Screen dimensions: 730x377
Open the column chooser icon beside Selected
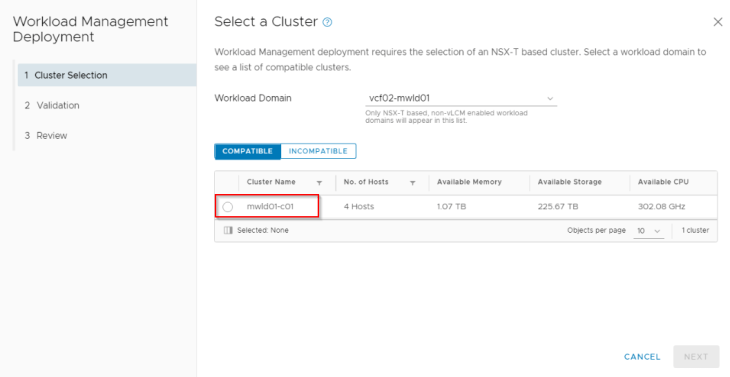click(228, 230)
